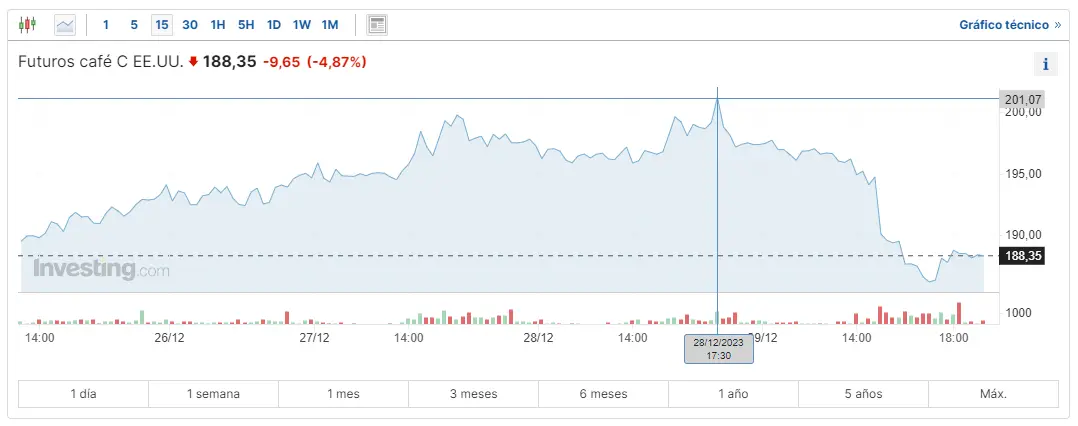Screen dimensions: 1078x426
Task: Set the 5-minute interval
Action: (134, 24)
